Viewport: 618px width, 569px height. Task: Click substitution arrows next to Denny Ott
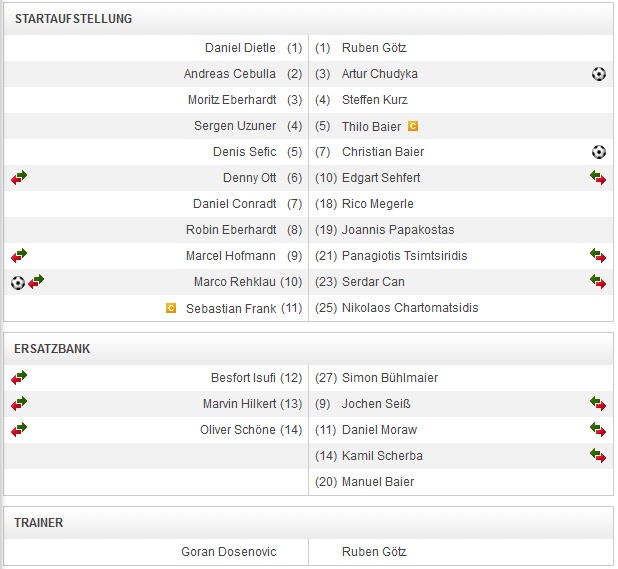pyautogui.click(x=19, y=178)
